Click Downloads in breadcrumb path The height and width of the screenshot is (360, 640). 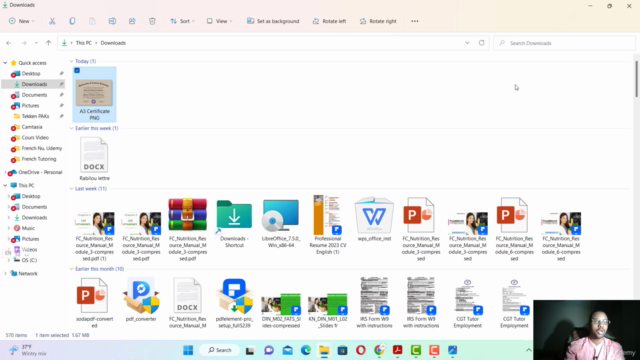point(113,43)
